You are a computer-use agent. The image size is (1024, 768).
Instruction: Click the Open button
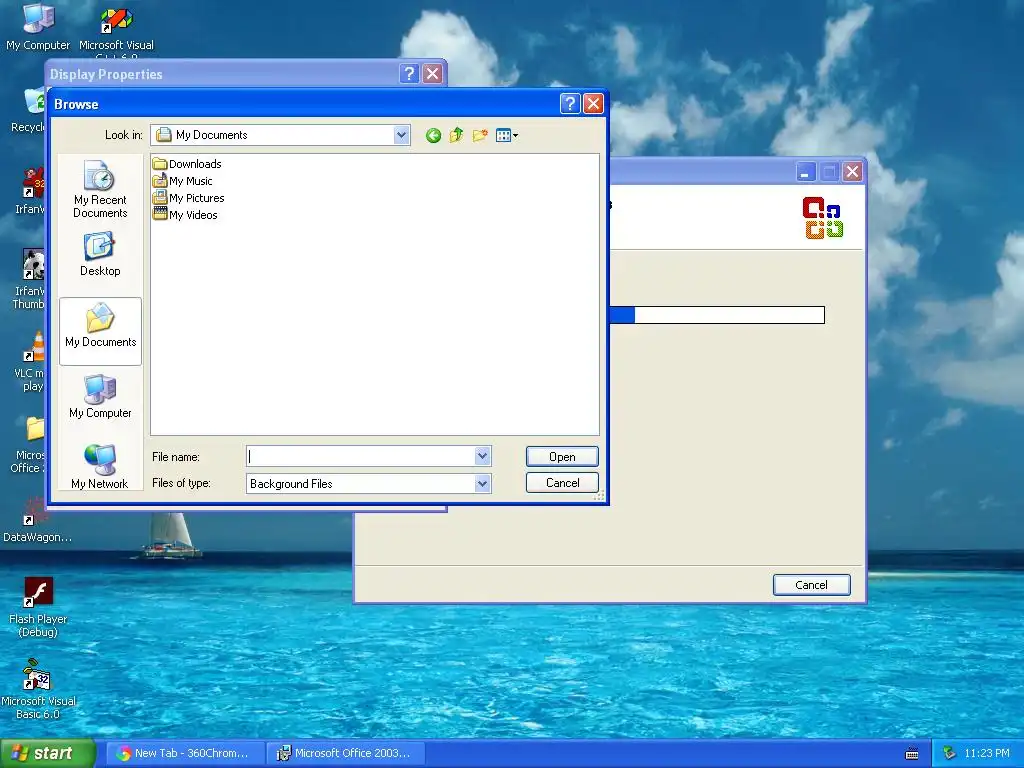click(x=562, y=456)
